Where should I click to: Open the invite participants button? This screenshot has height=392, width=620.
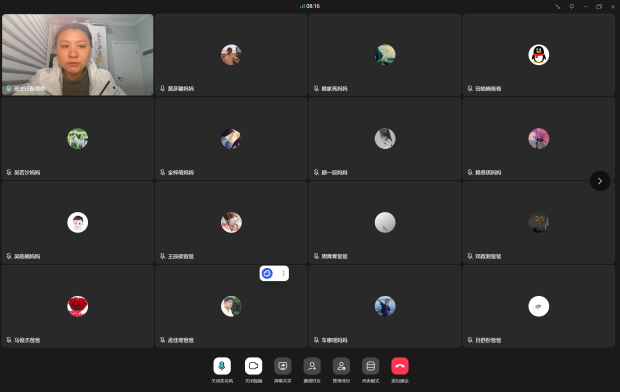[312, 366]
